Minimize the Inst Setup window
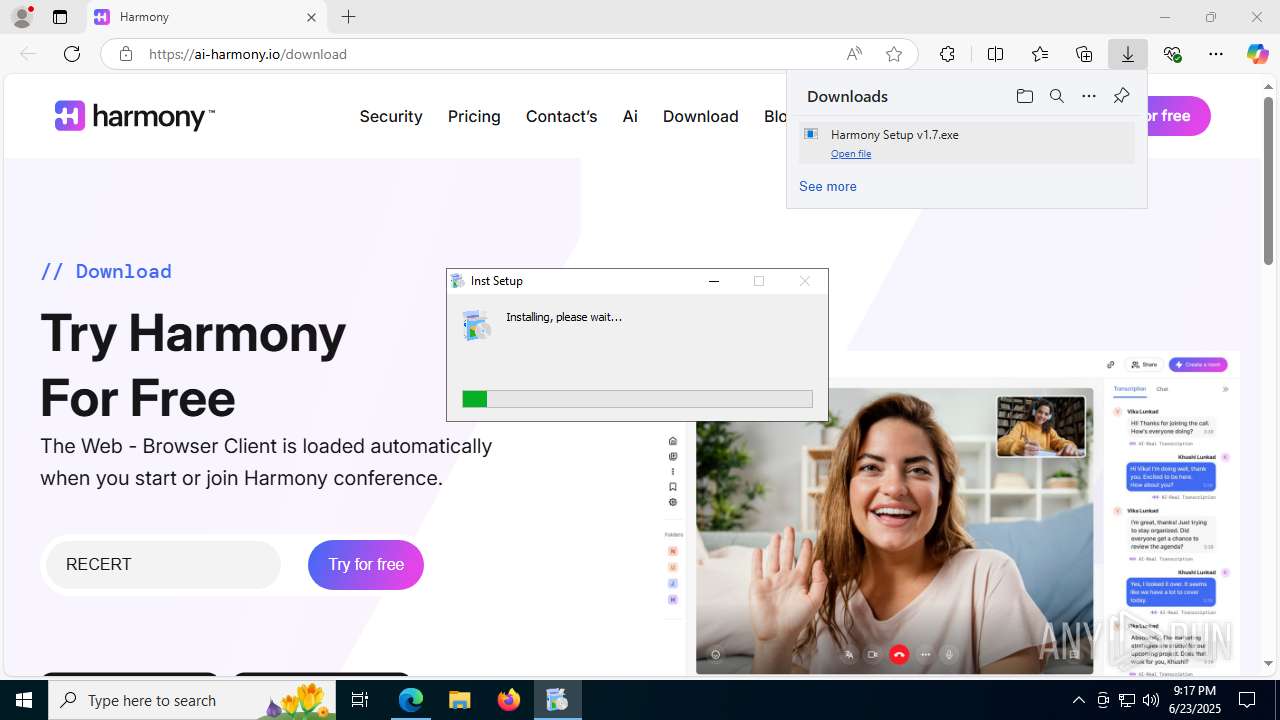Image resolution: width=1280 pixels, height=720 pixels. (714, 281)
